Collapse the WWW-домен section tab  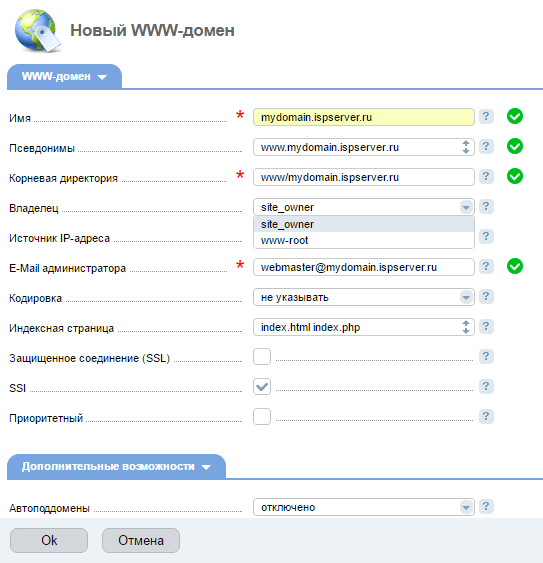(x=64, y=76)
